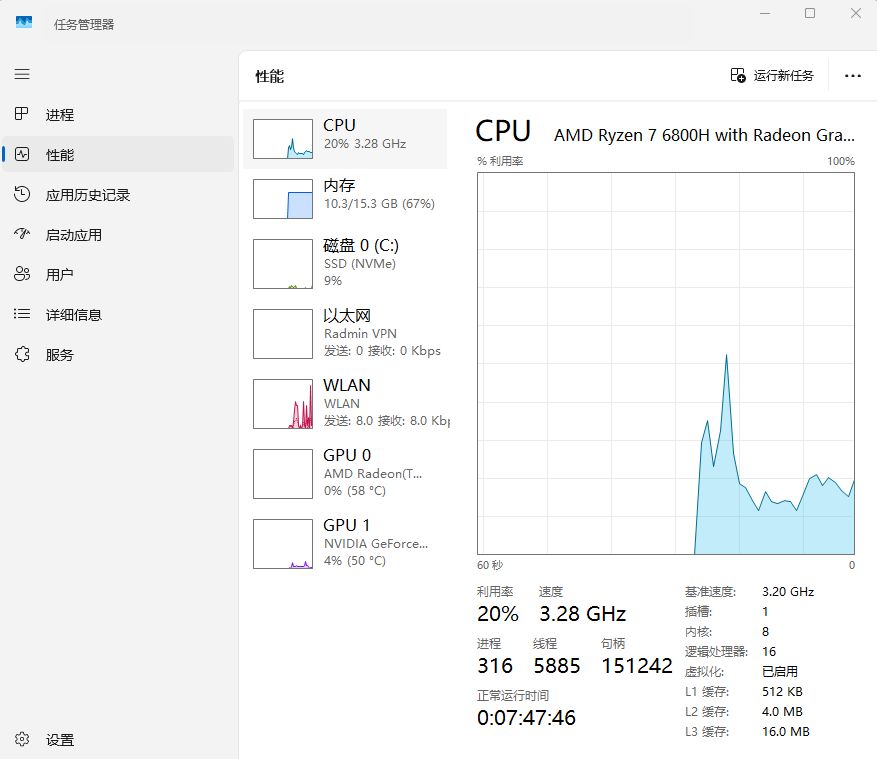Viewport: 877px width, 759px height.
Task: Click the L2 缓存 4.0 MB value
Action: pyautogui.click(x=782, y=711)
